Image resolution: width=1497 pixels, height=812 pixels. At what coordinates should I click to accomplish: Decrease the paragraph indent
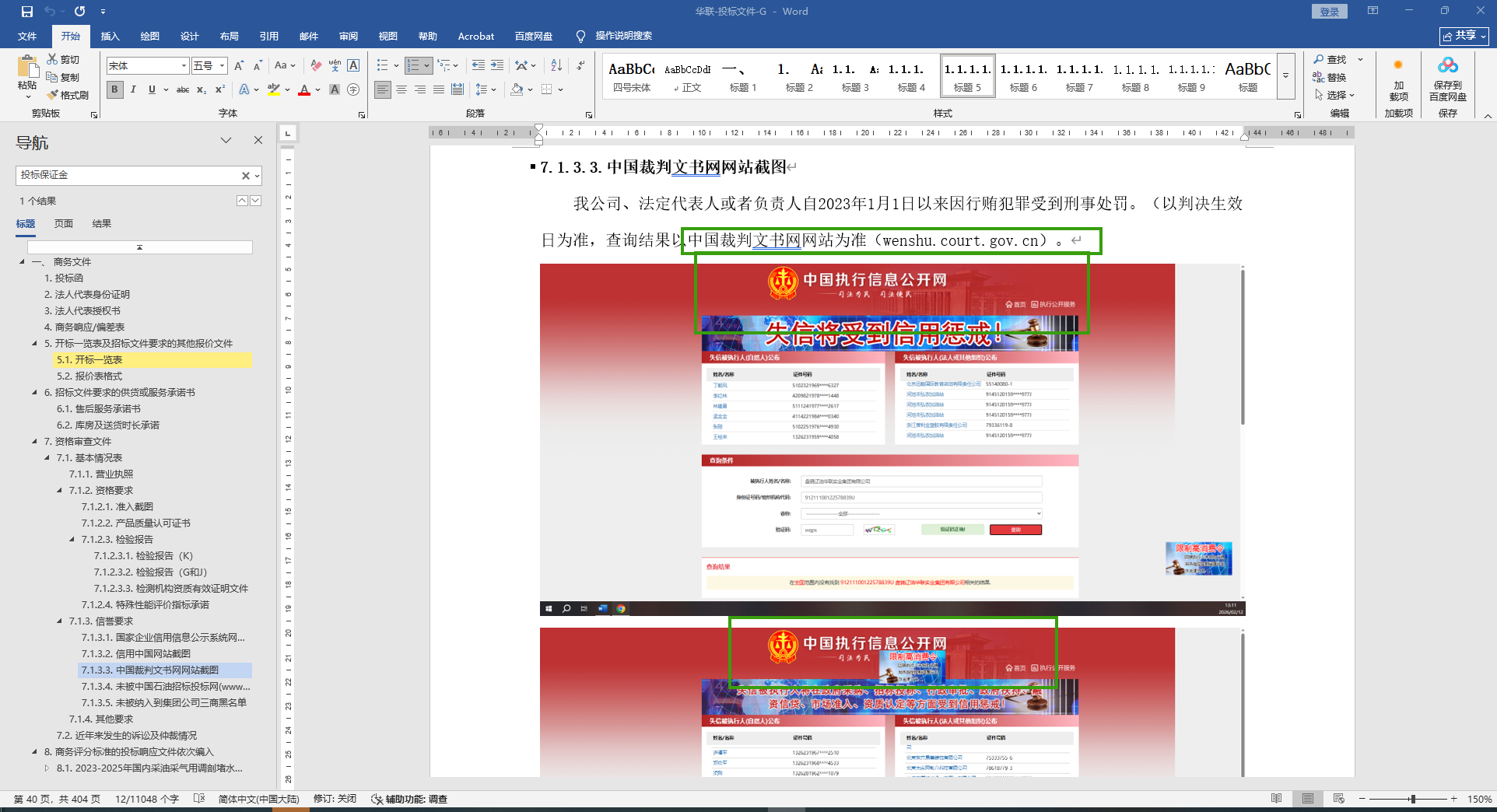coord(478,66)
